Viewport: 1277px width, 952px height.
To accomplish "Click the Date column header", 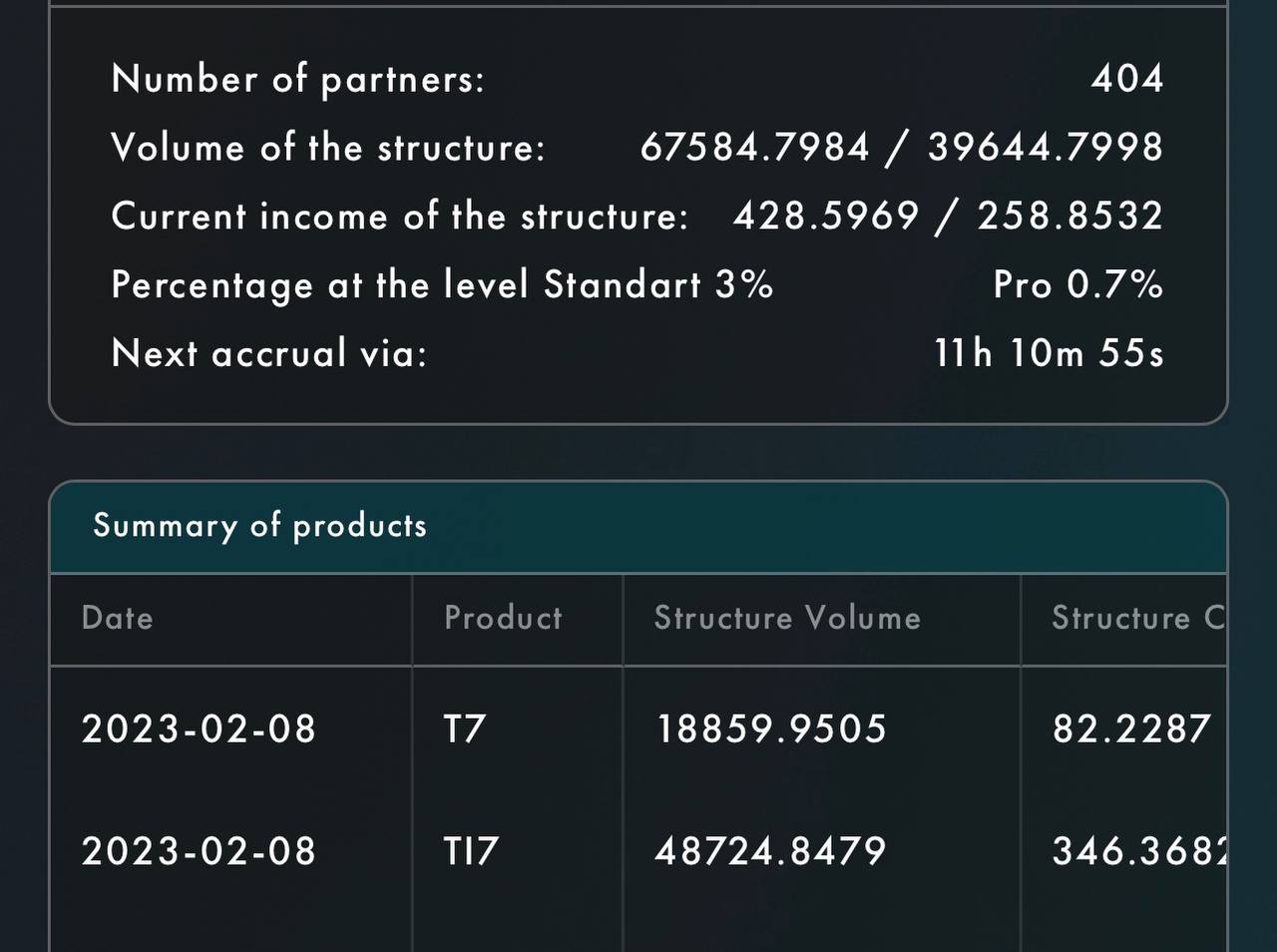I will [118, 618].
